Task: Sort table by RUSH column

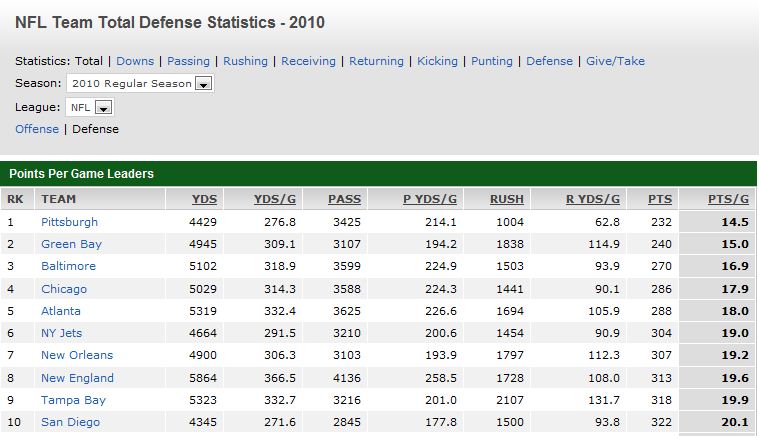Action: [x=507, y=199]
